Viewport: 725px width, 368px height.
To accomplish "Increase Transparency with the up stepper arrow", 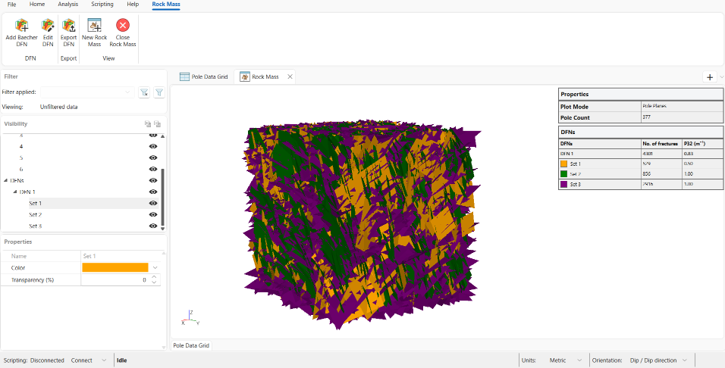I will (x=154, y=277).
